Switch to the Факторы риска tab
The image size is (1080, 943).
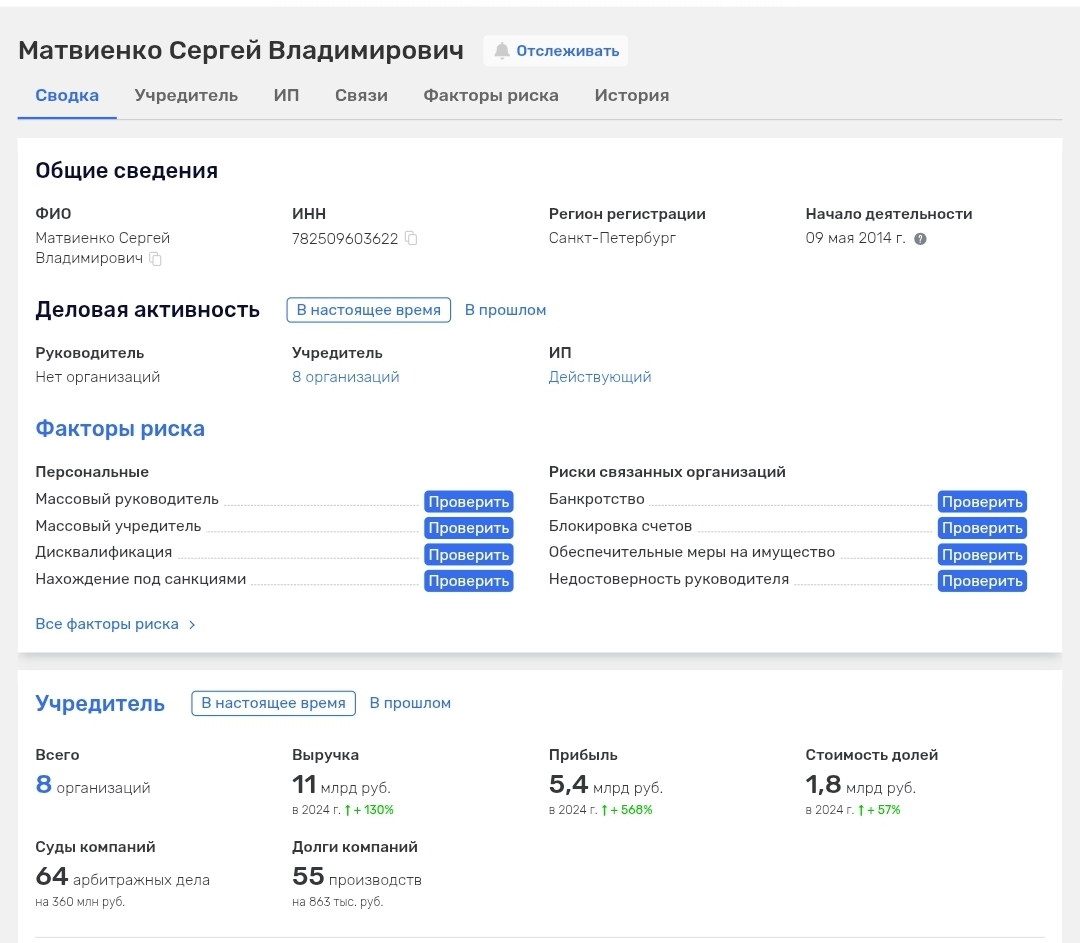490,96
